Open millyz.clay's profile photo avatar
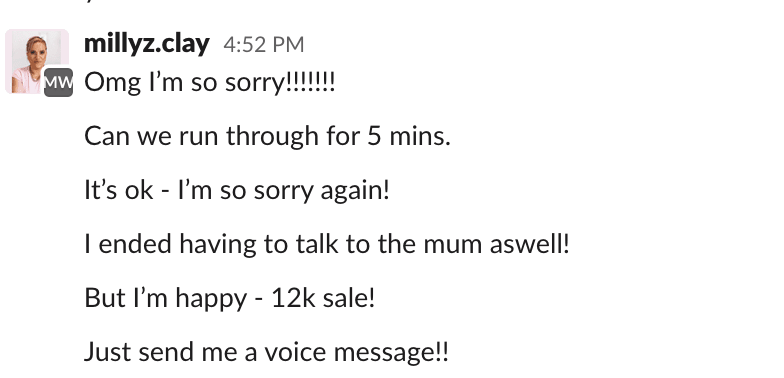 pos(37,61)
